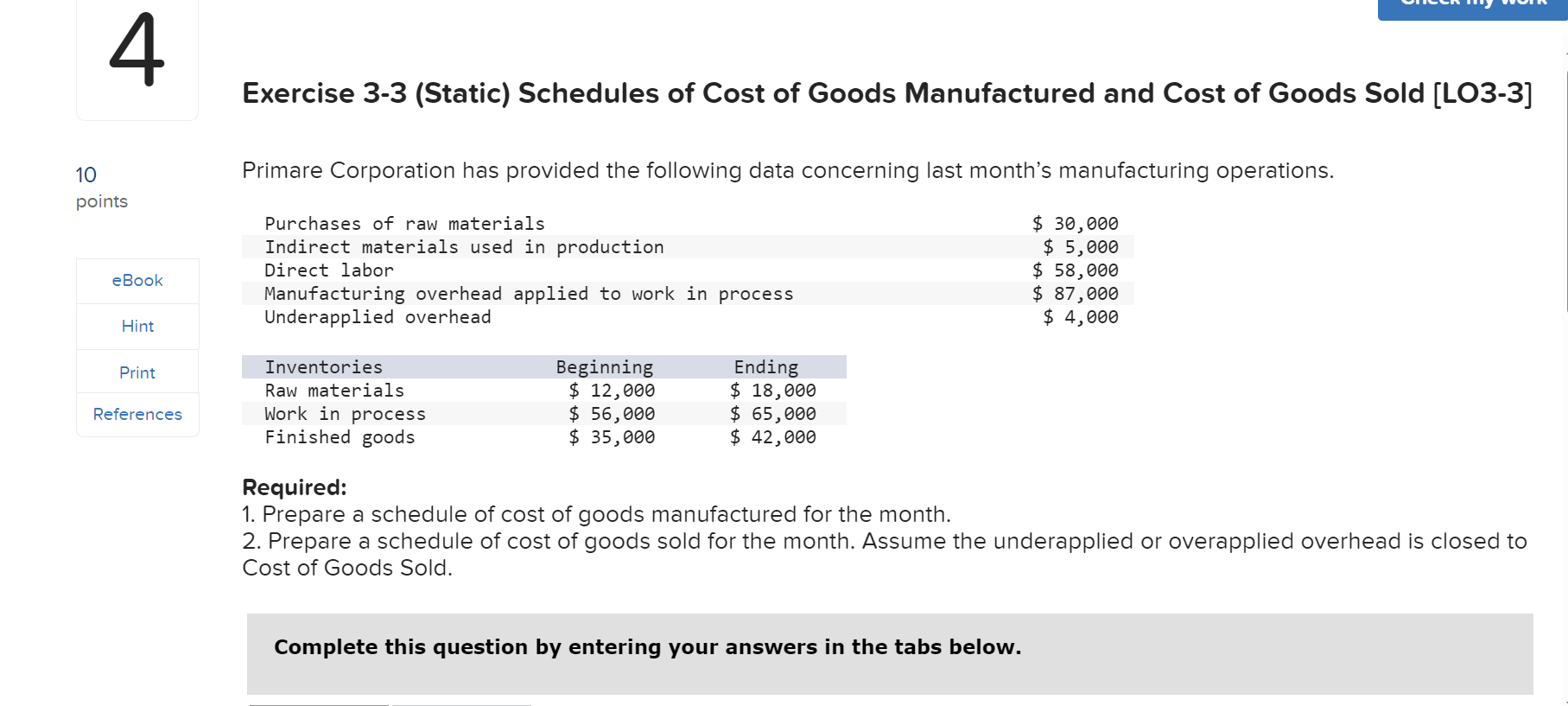Click the Print option
Screen dimensions: 1568x706
(x=136, y=372)
